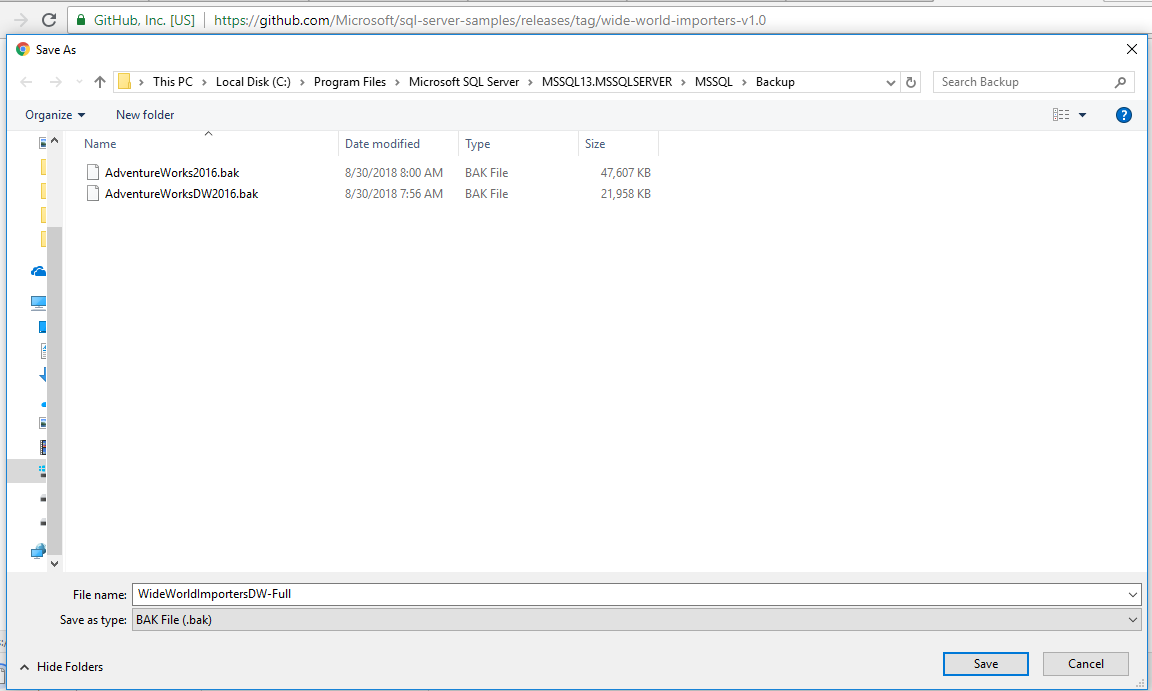This screenshot has height=691, width=1152.
Task: Click the browser URL address field
Action: click(489, 21)
